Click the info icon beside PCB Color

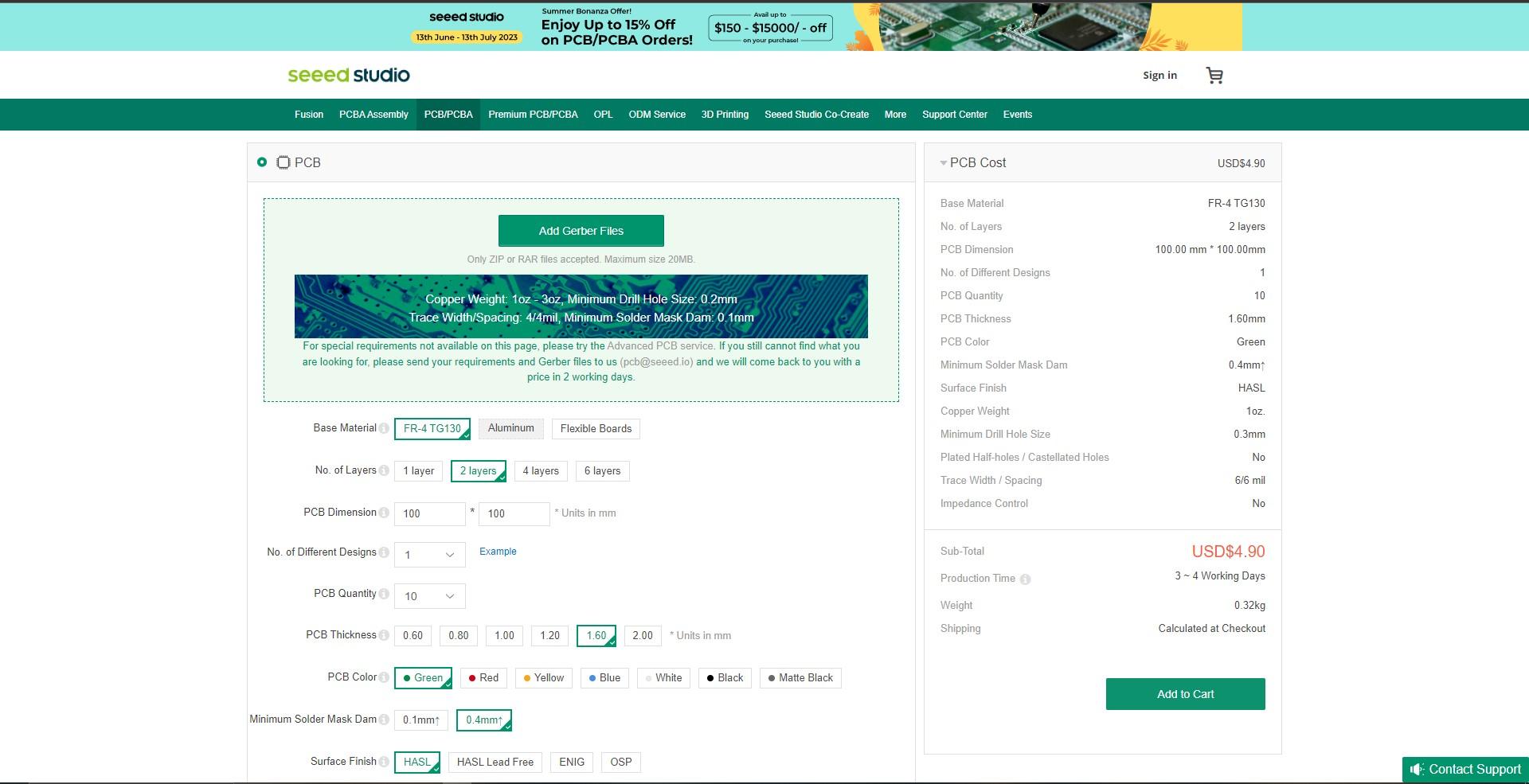pyautogui.click(x=384, y=677)
